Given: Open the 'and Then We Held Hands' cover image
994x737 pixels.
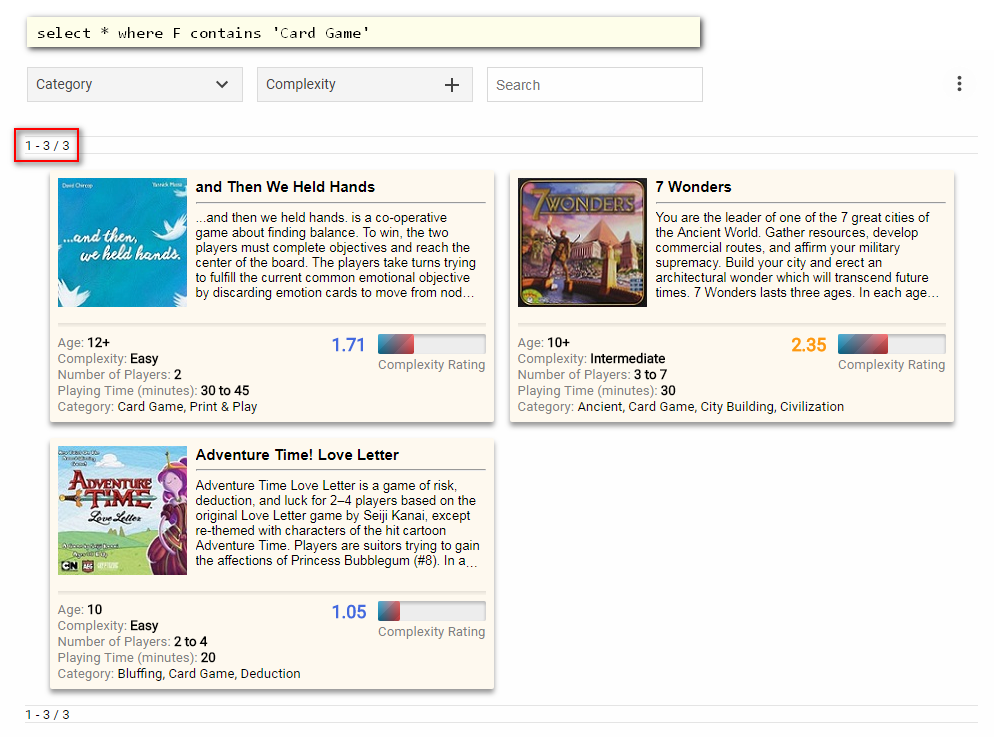Looking at the screenshot, I should pos(122,242).
